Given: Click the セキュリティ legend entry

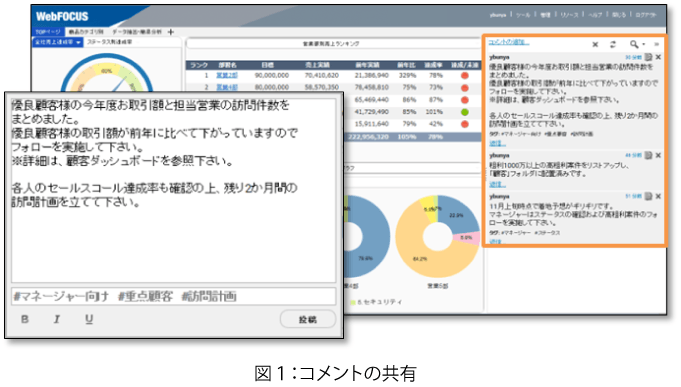Looking at the screenshot, I should [376, 302].
